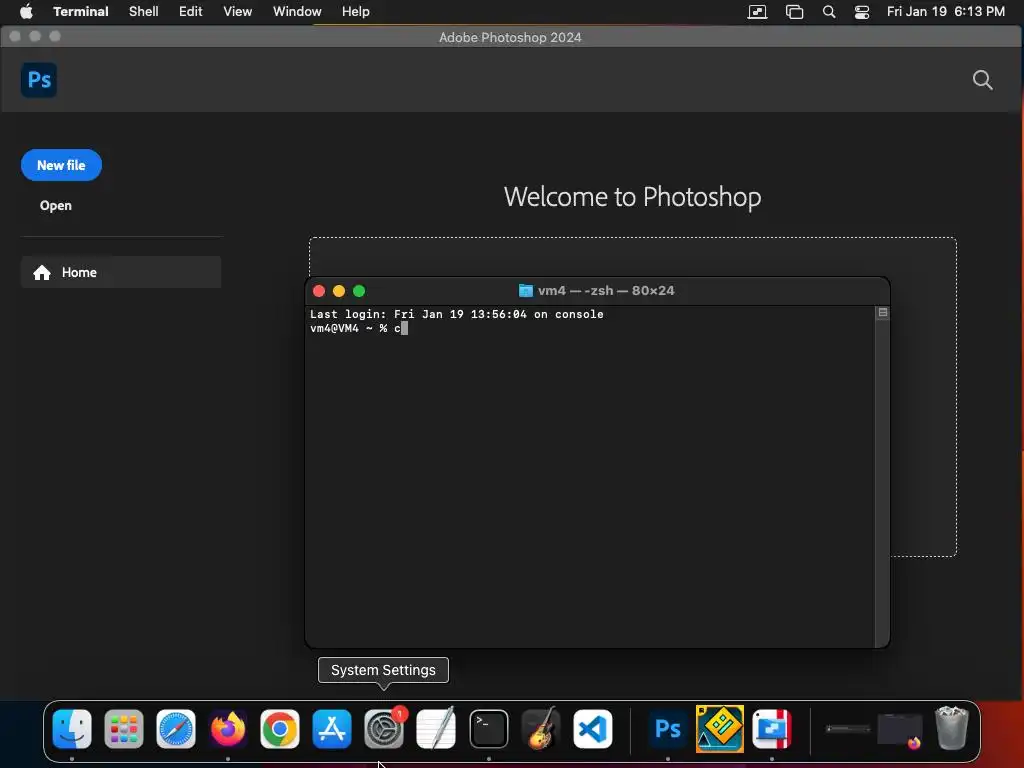Screen dimensions: 1024x768
Task: Open the View menu
Action: tap(238, 12)
